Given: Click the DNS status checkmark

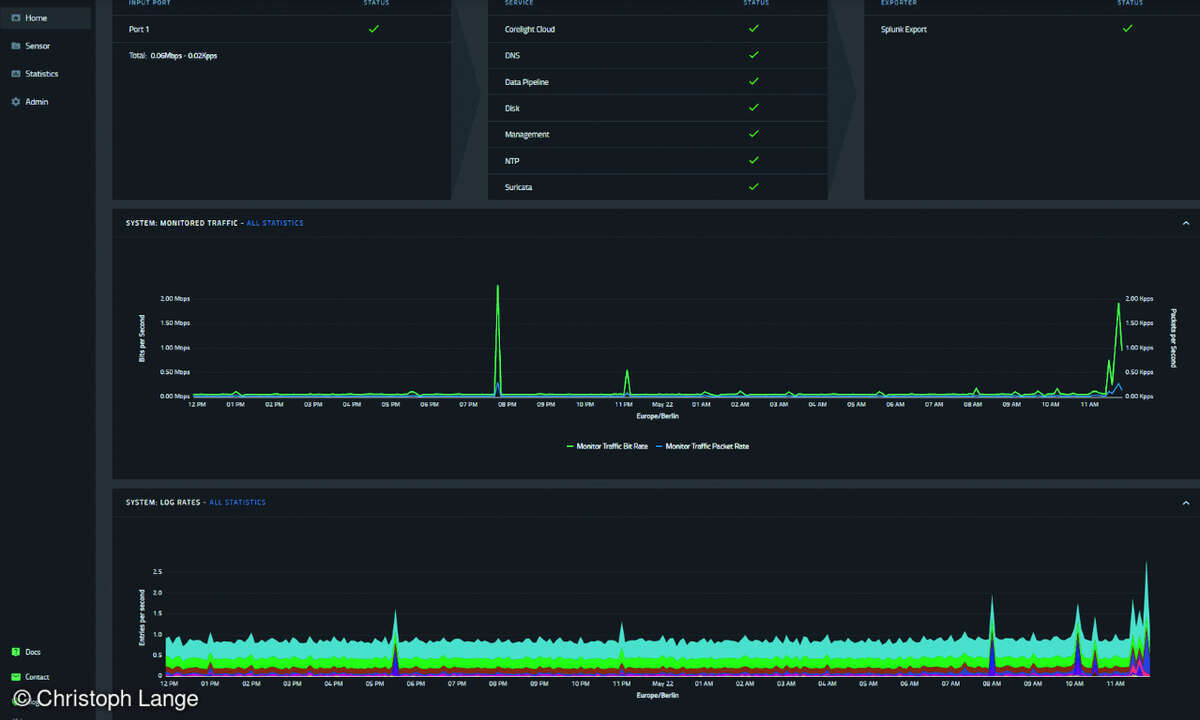Looking at the screenshot, I should pos(754,55).
